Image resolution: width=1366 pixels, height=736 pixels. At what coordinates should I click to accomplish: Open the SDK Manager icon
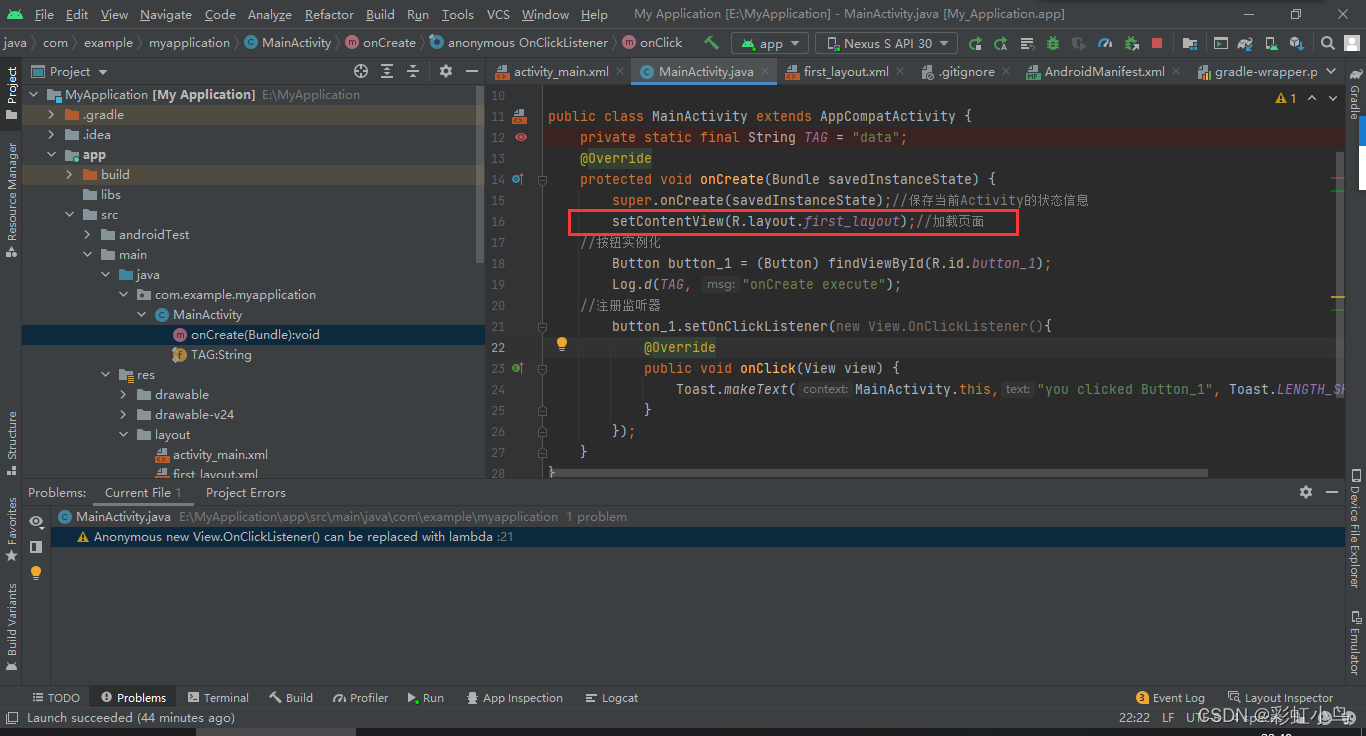1297,43
